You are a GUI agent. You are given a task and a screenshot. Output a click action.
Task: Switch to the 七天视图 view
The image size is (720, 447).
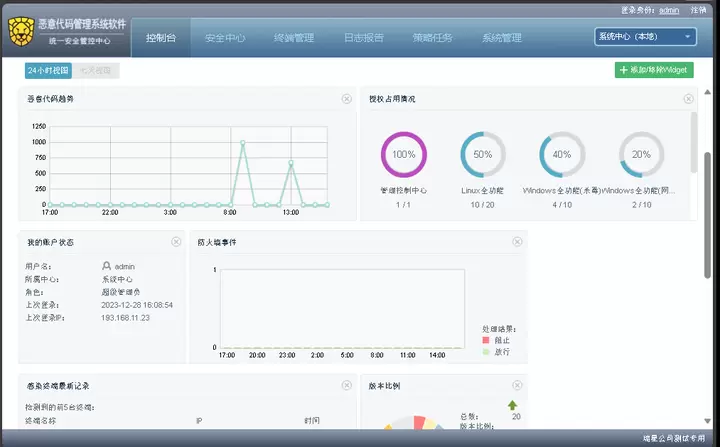tap(97, 71)
